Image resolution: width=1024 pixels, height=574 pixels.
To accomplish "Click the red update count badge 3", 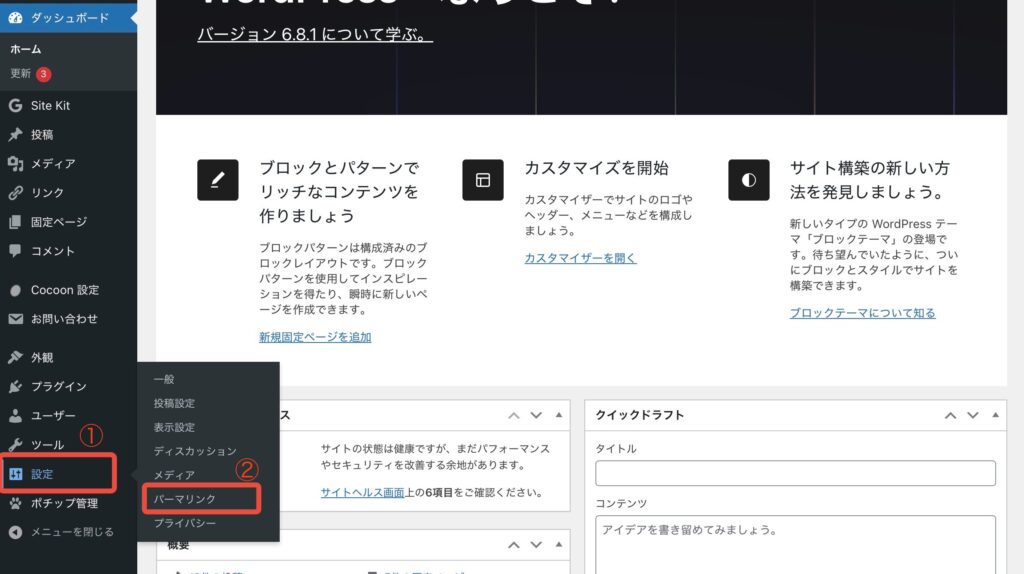I will 43,74.
